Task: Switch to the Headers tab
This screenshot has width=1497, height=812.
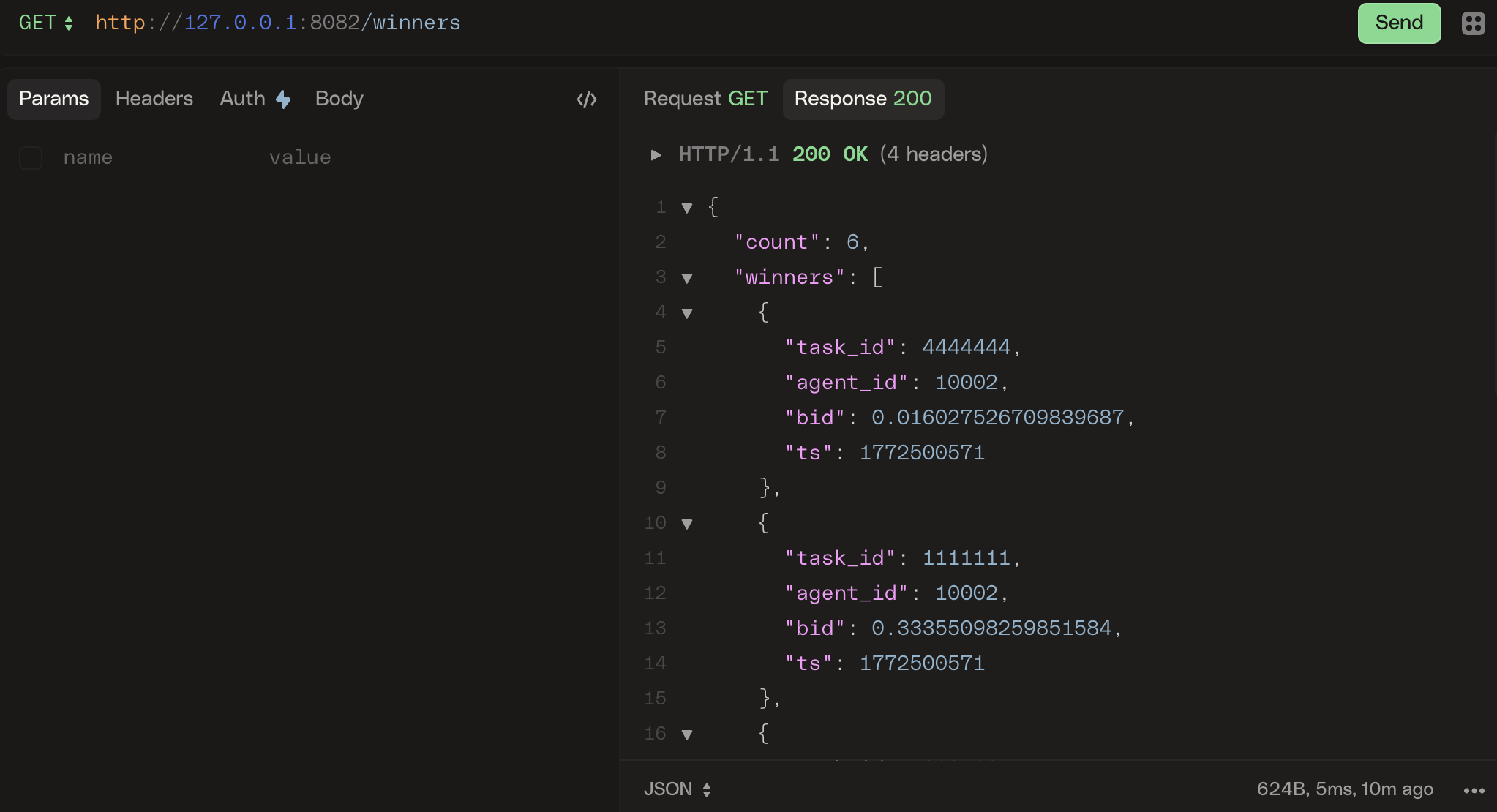Action: [x=154, y=99]
